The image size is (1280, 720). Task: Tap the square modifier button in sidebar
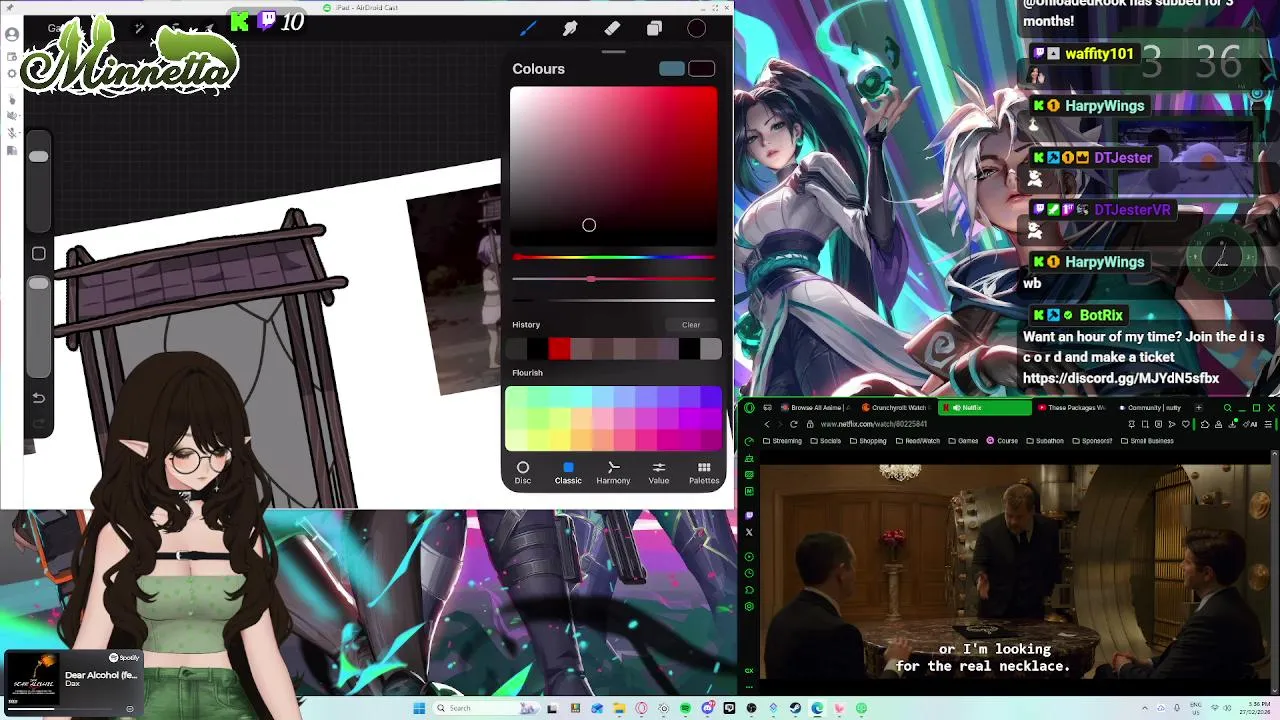pyautogui.click(x=38, y=254)
